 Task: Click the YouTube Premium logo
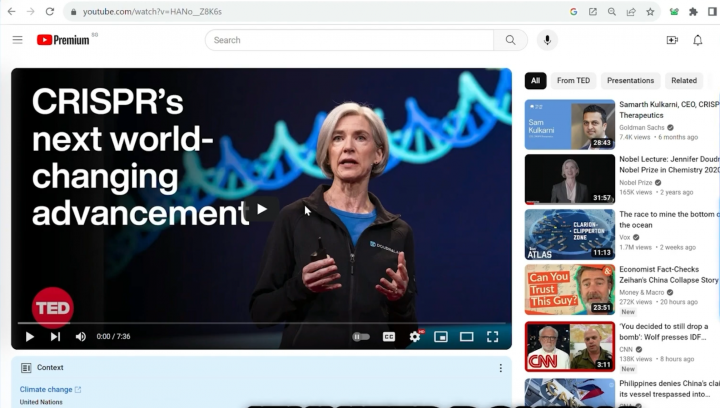63,40
